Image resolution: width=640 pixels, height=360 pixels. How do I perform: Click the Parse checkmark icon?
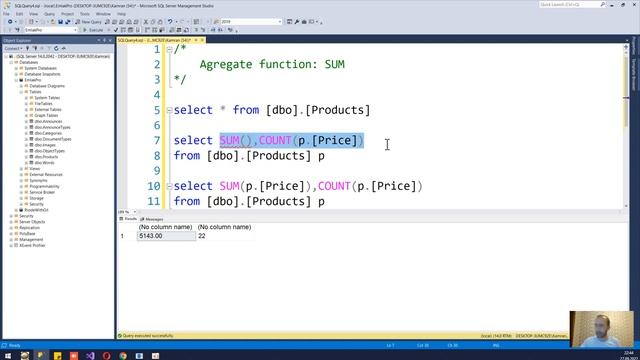116,30
